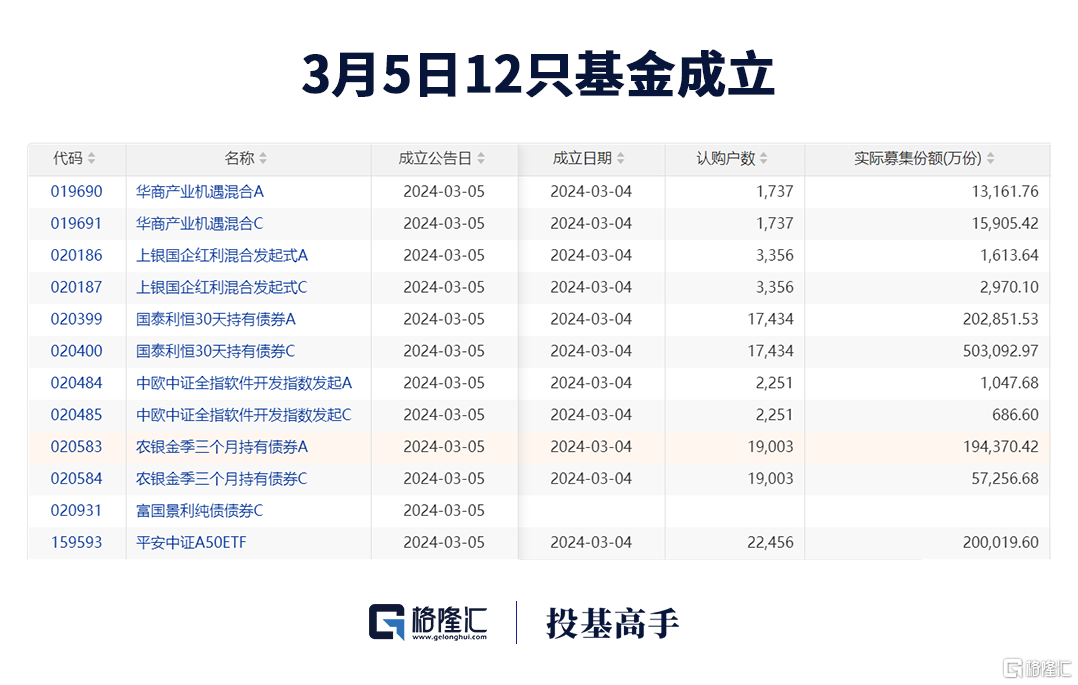The height and width of the screenshot is (685, 1078).
Task: Select subscriber count 3,356 for 上银国企红利混合发起式C
Action: coord(775,287)
